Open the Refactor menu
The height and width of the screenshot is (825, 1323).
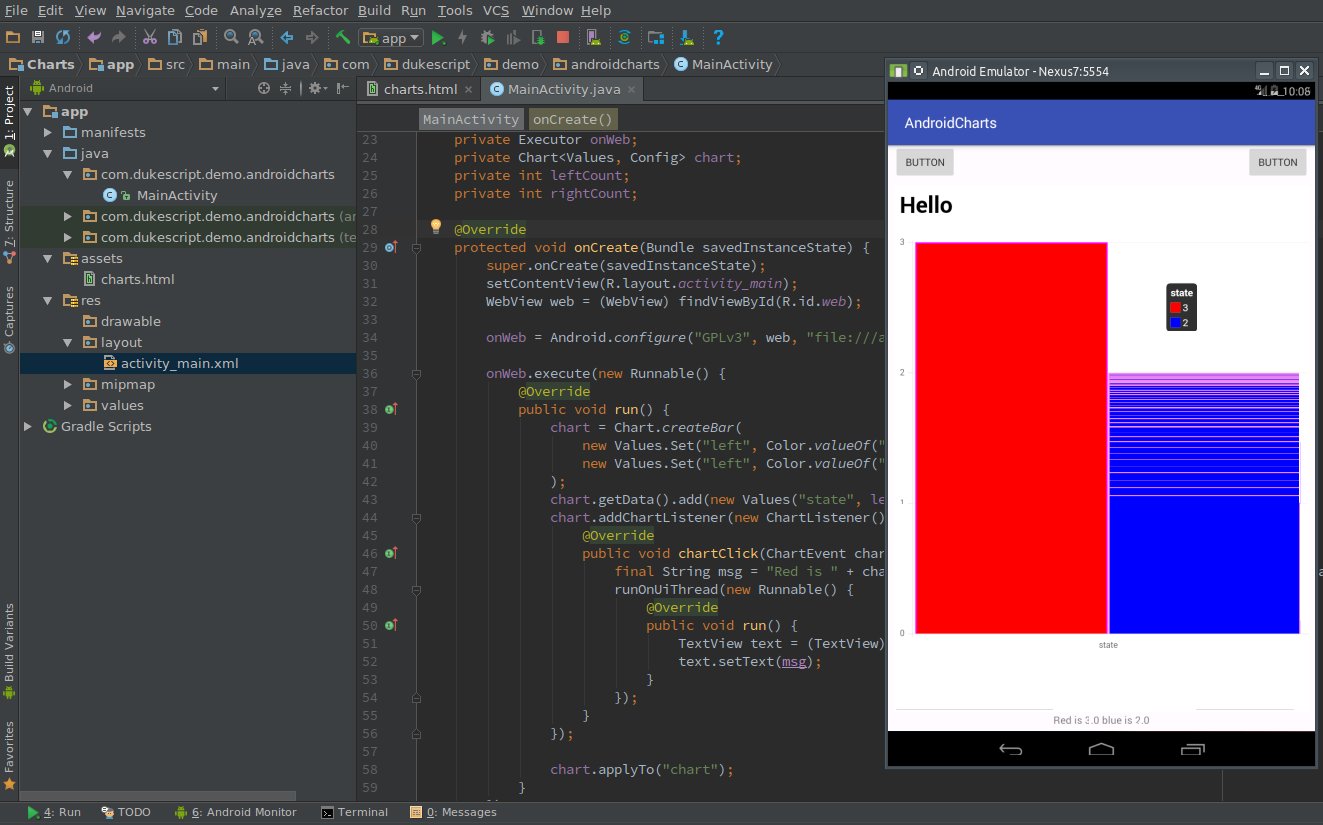tap(320, 11)
